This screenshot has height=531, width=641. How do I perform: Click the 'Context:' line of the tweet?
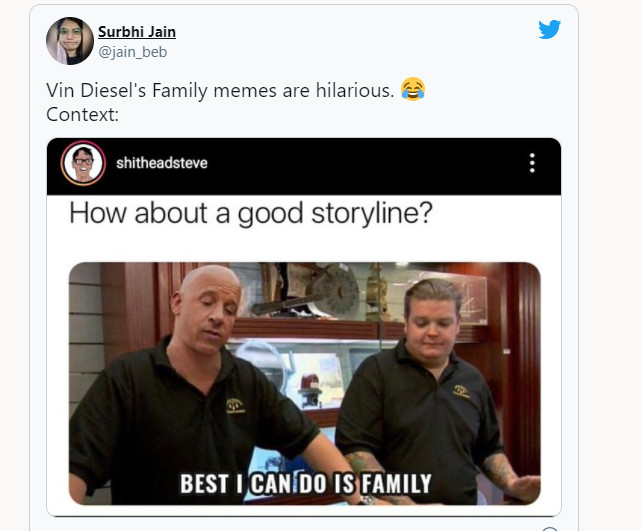click(82, 114)
